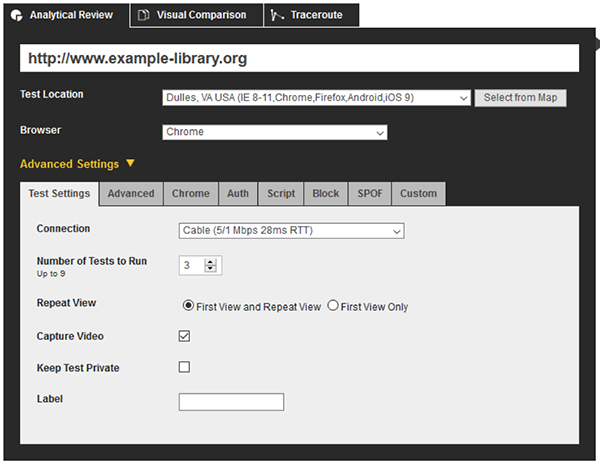Click the 'Test Location' label text
This screenshot has height=465, width=600.
[x=52, y=94]
